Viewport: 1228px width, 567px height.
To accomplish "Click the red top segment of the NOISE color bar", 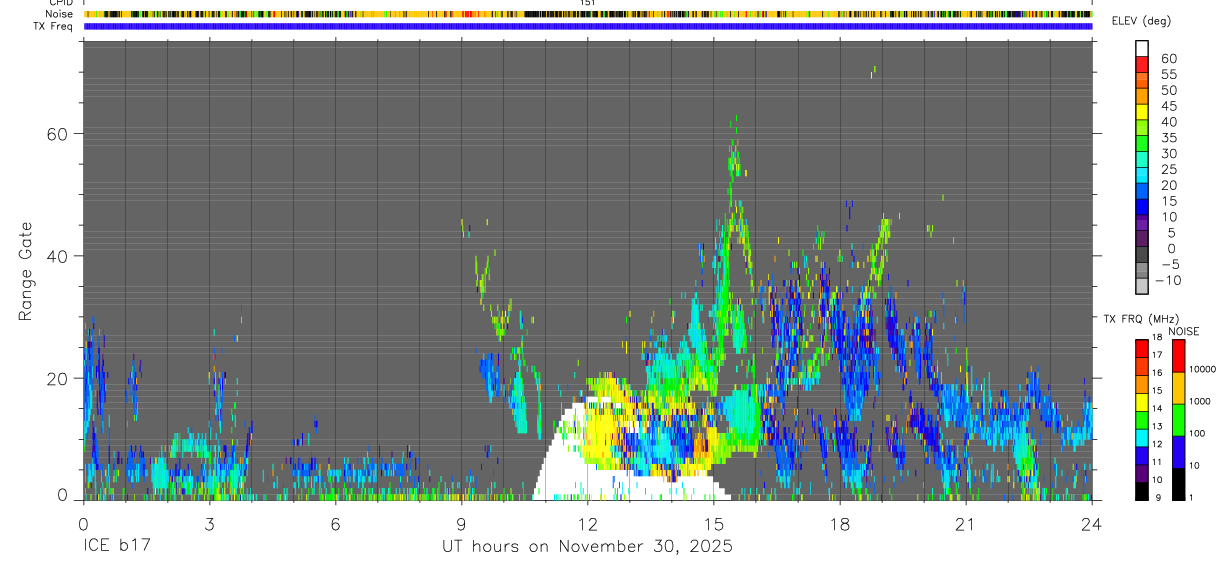I will (x=1179, y=356).
